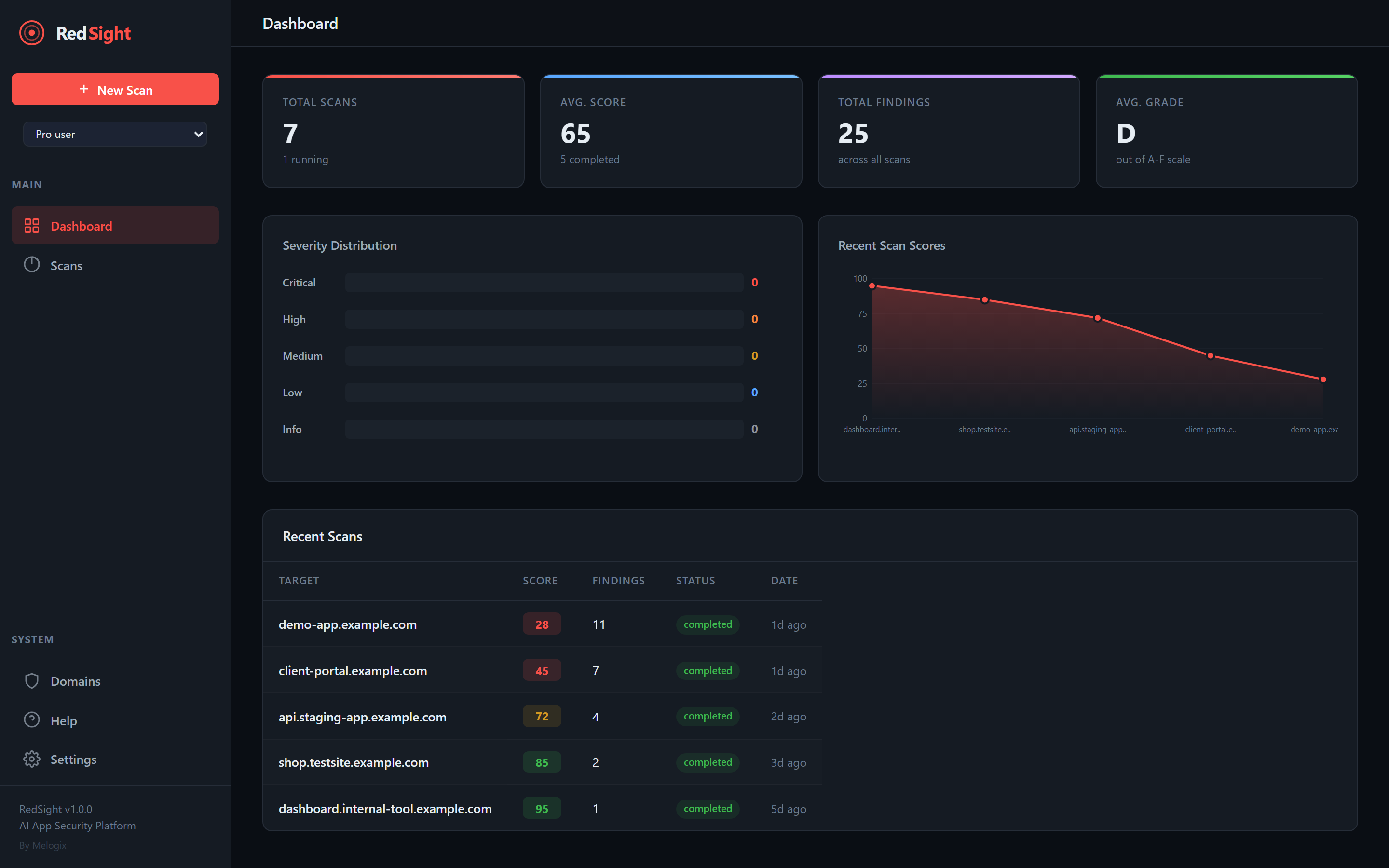Click the red data point for demo-app.exa
This screenshot has width=1389, height=868.
click(1322, 379)
